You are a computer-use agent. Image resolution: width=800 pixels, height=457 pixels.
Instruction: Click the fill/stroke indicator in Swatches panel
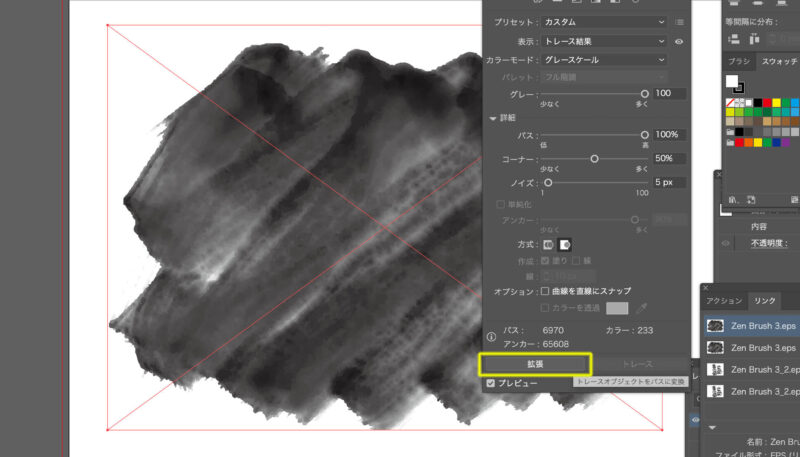[733, 83]
